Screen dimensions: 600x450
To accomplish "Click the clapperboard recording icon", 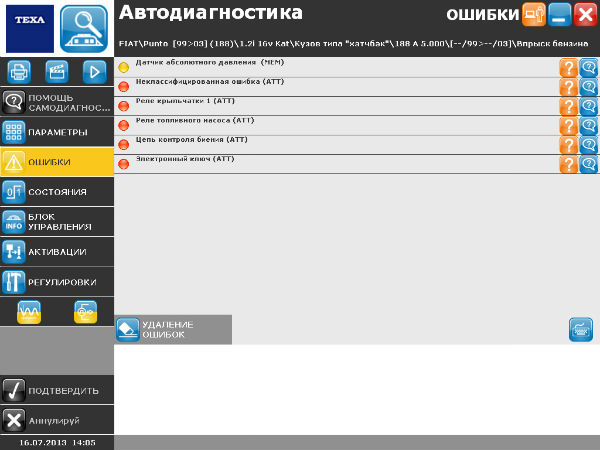I will point(56,71).
